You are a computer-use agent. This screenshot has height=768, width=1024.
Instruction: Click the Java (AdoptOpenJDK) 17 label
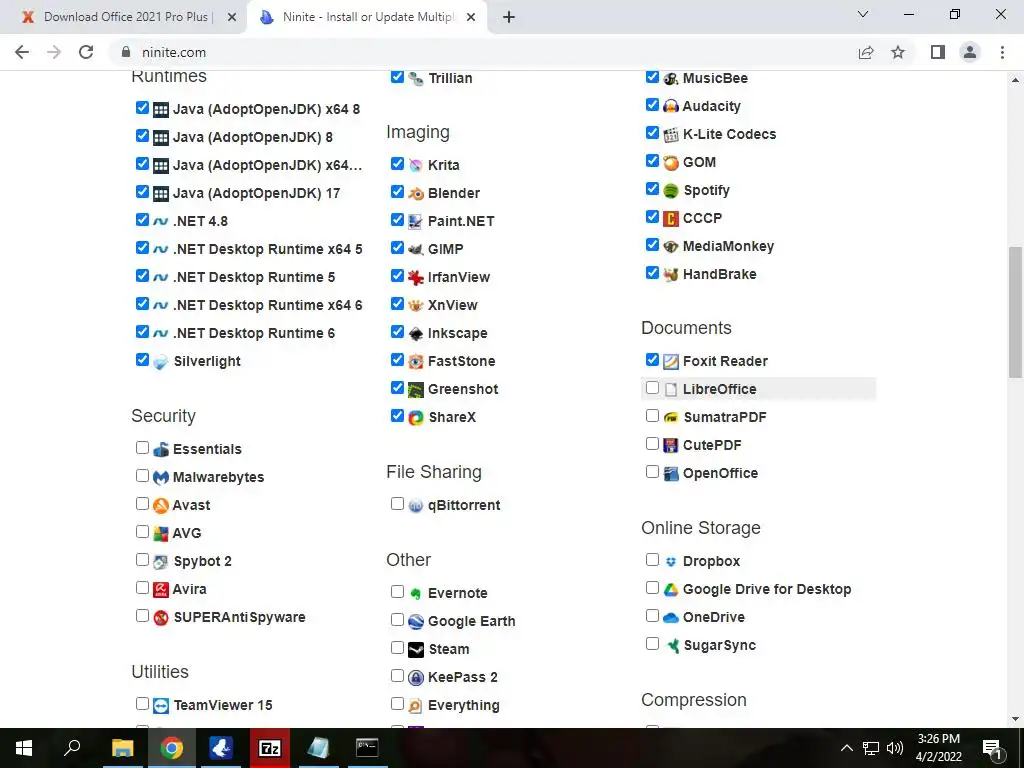(x=257, y=193)
